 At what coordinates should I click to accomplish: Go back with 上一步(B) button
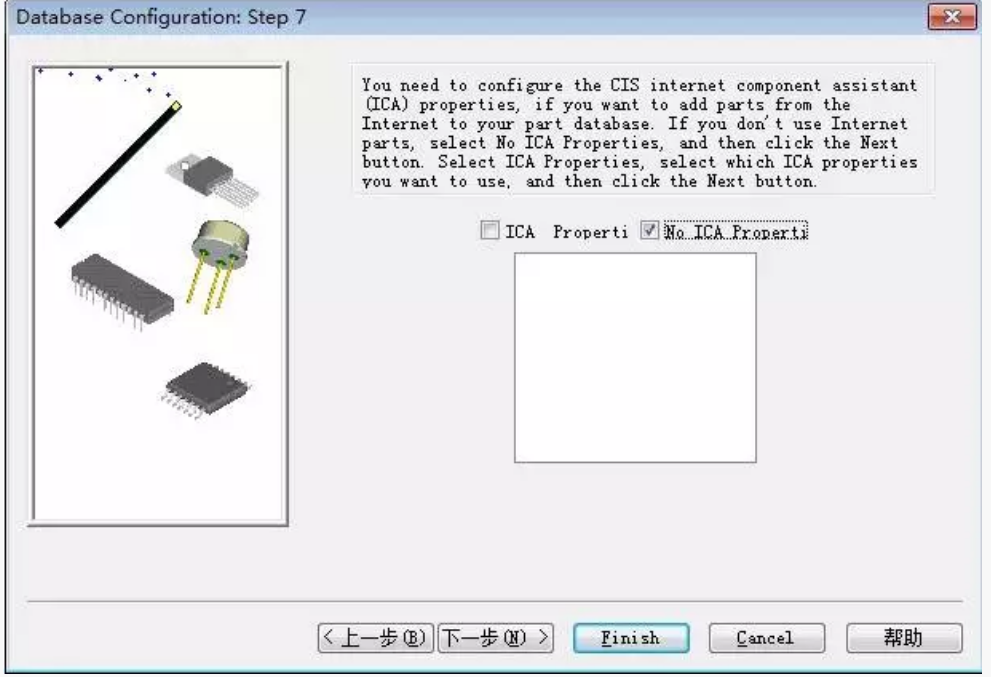pyautogui.click(x=375, y=638)
